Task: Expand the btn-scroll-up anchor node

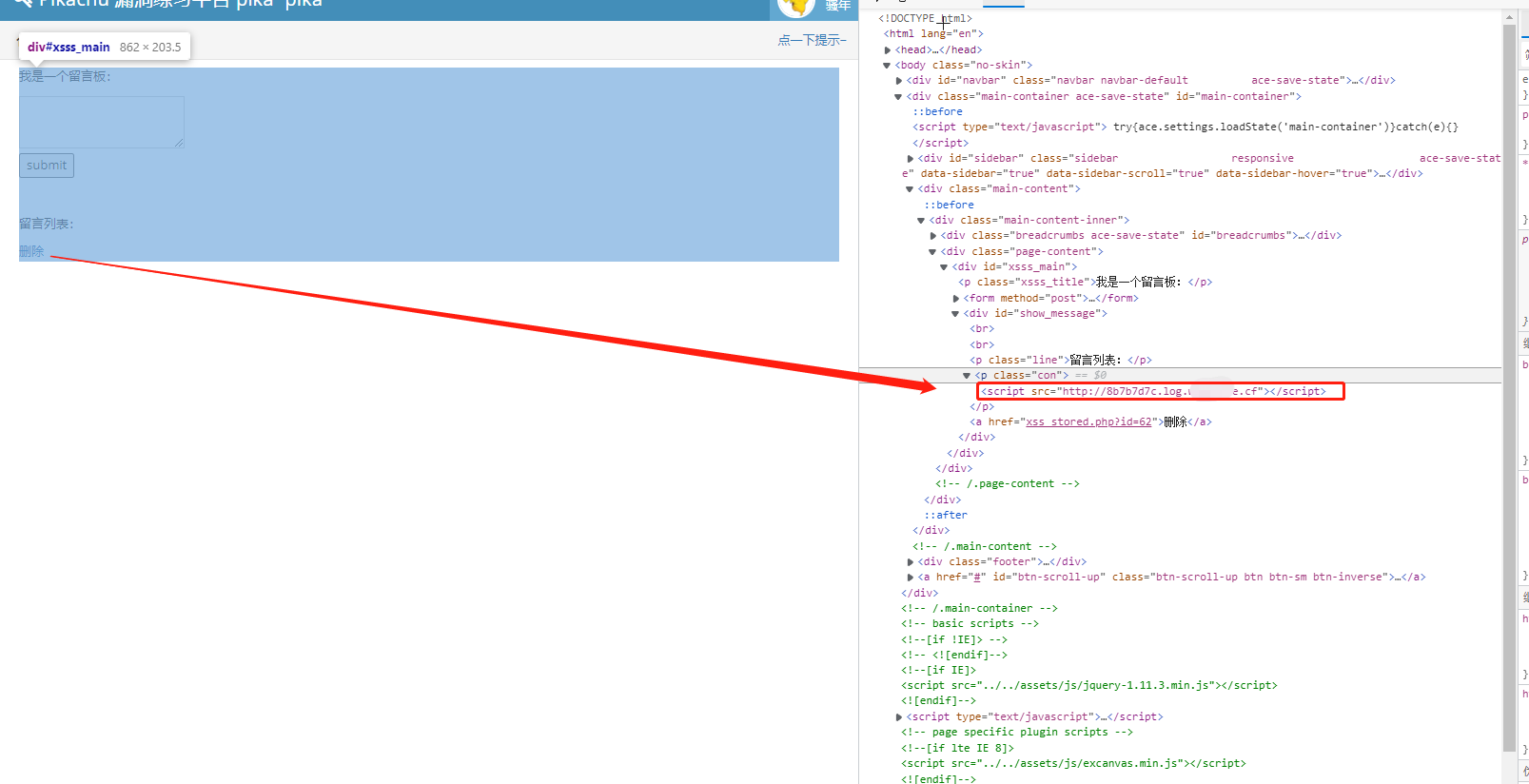Action: pos(911,578)
